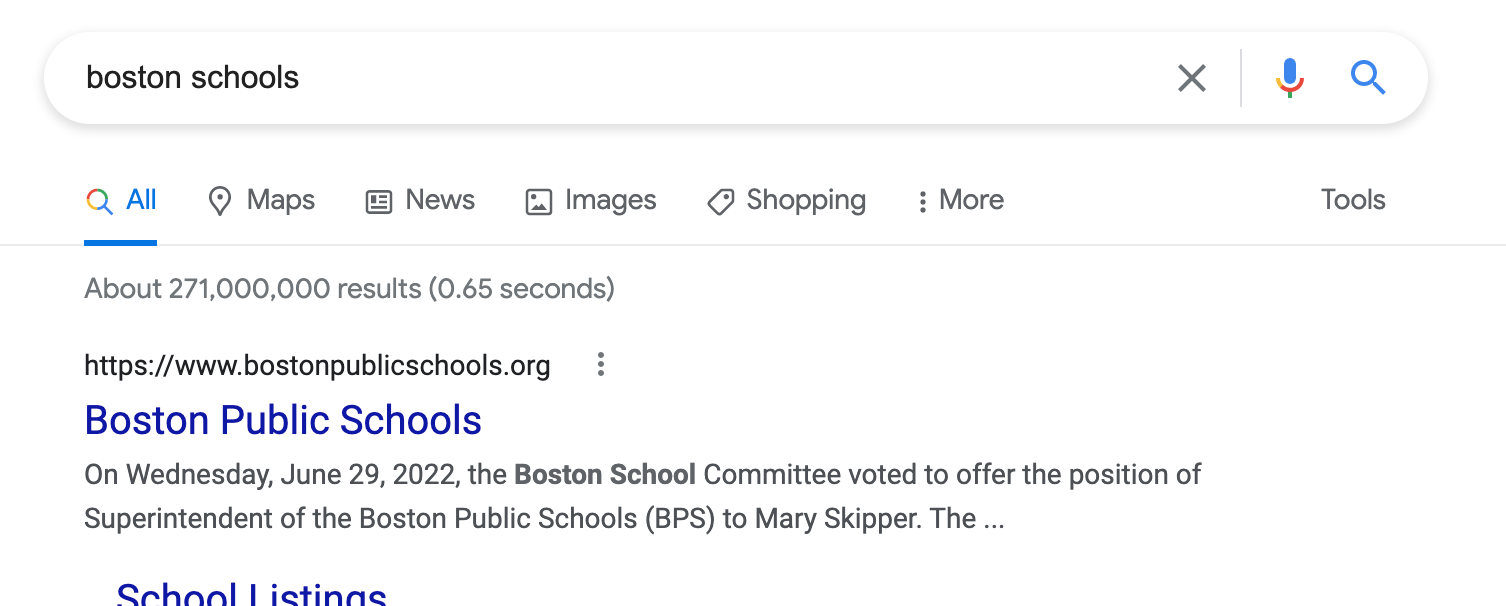Click the magnifying glass search icon

click(1368, 77)
